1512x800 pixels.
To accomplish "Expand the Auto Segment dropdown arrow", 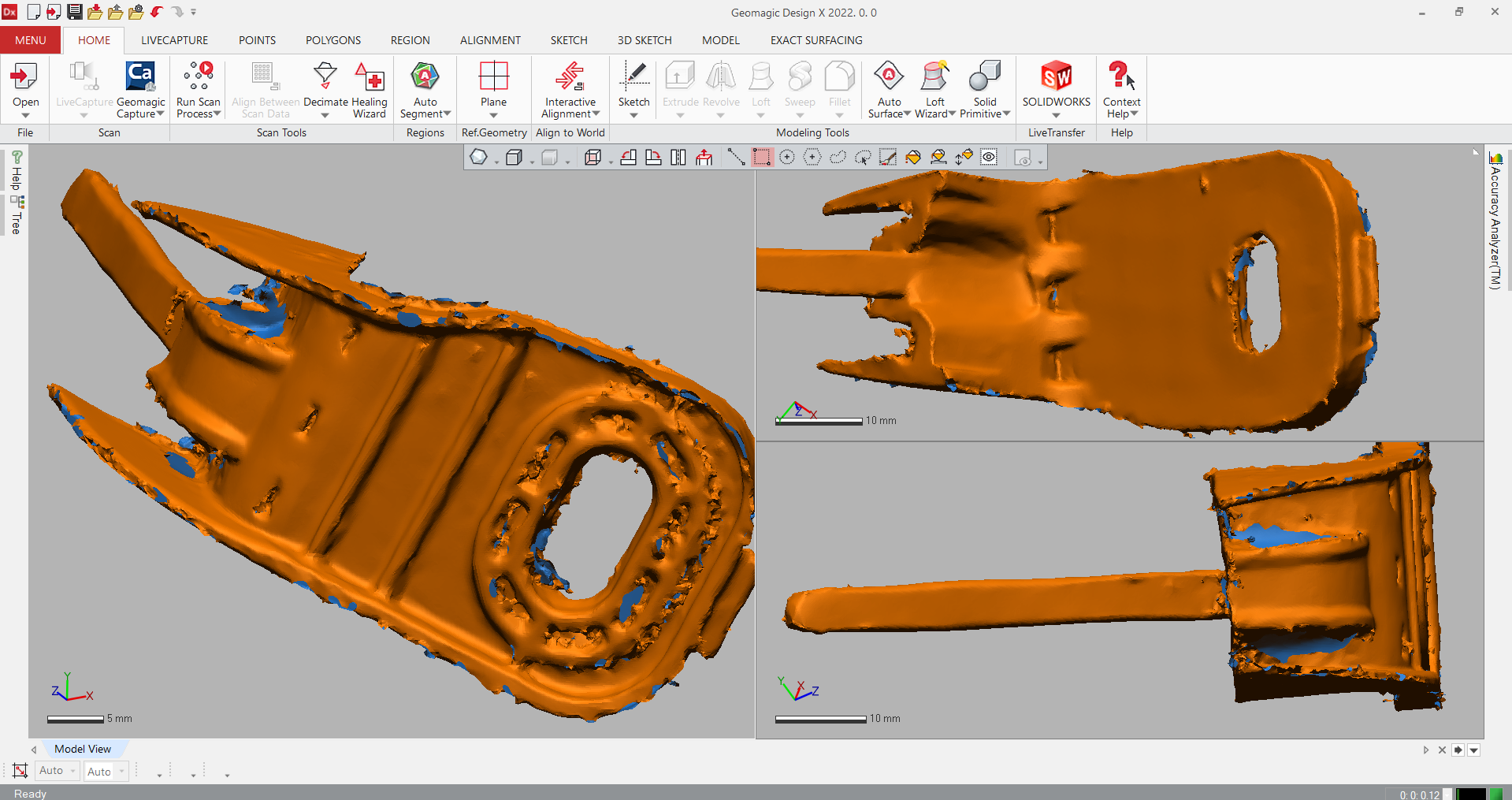I will 448,114.
